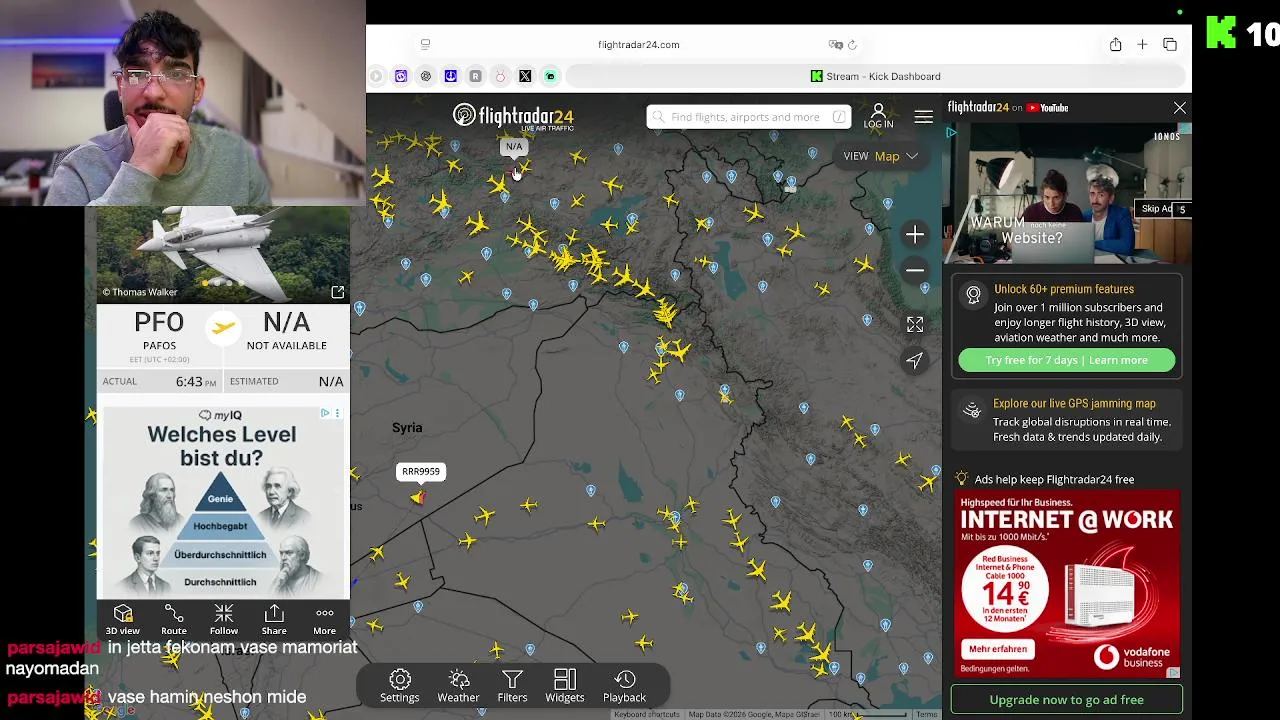Open the aircraft photo in external view

click(x=337, y=292)
